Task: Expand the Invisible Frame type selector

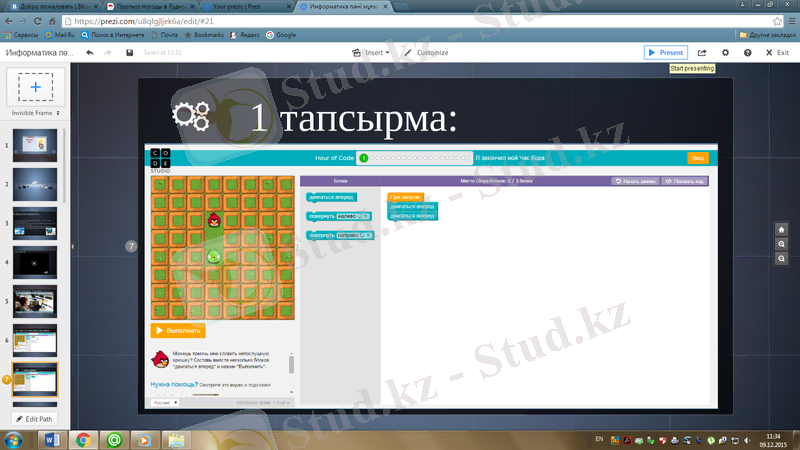Action: 35,113
